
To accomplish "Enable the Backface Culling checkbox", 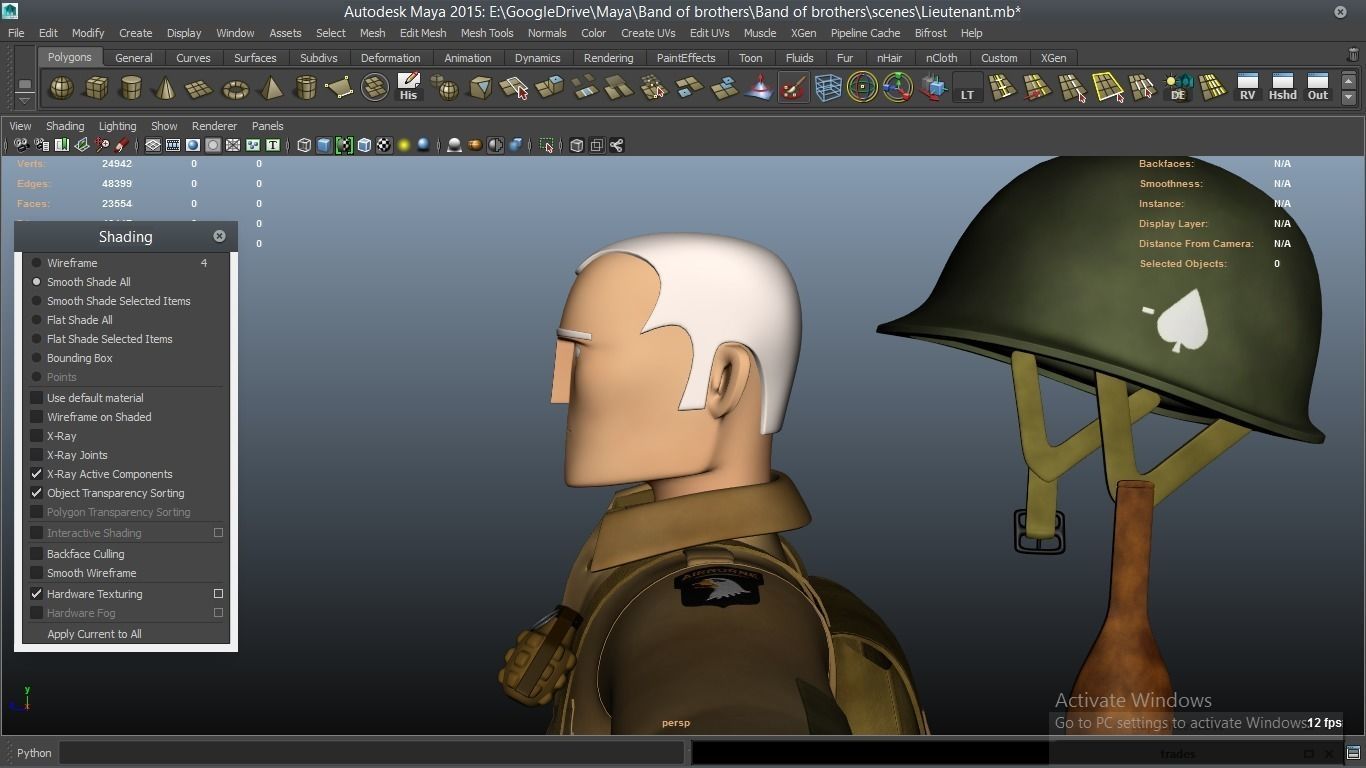I will click(37, 554).
